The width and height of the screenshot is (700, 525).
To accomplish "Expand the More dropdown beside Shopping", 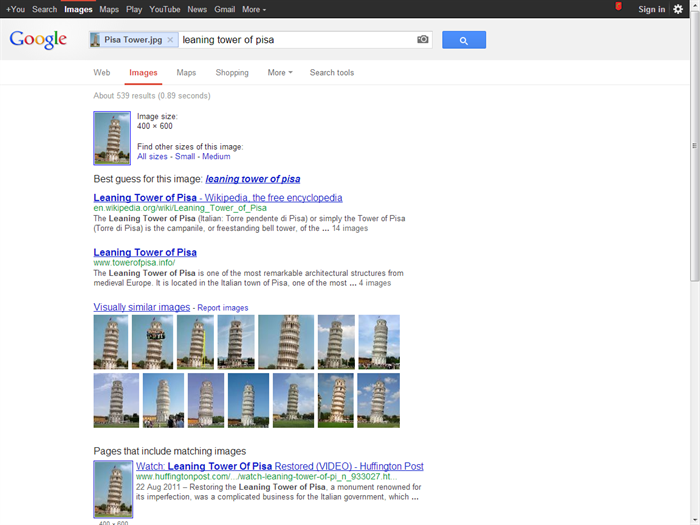I will 280,72.
